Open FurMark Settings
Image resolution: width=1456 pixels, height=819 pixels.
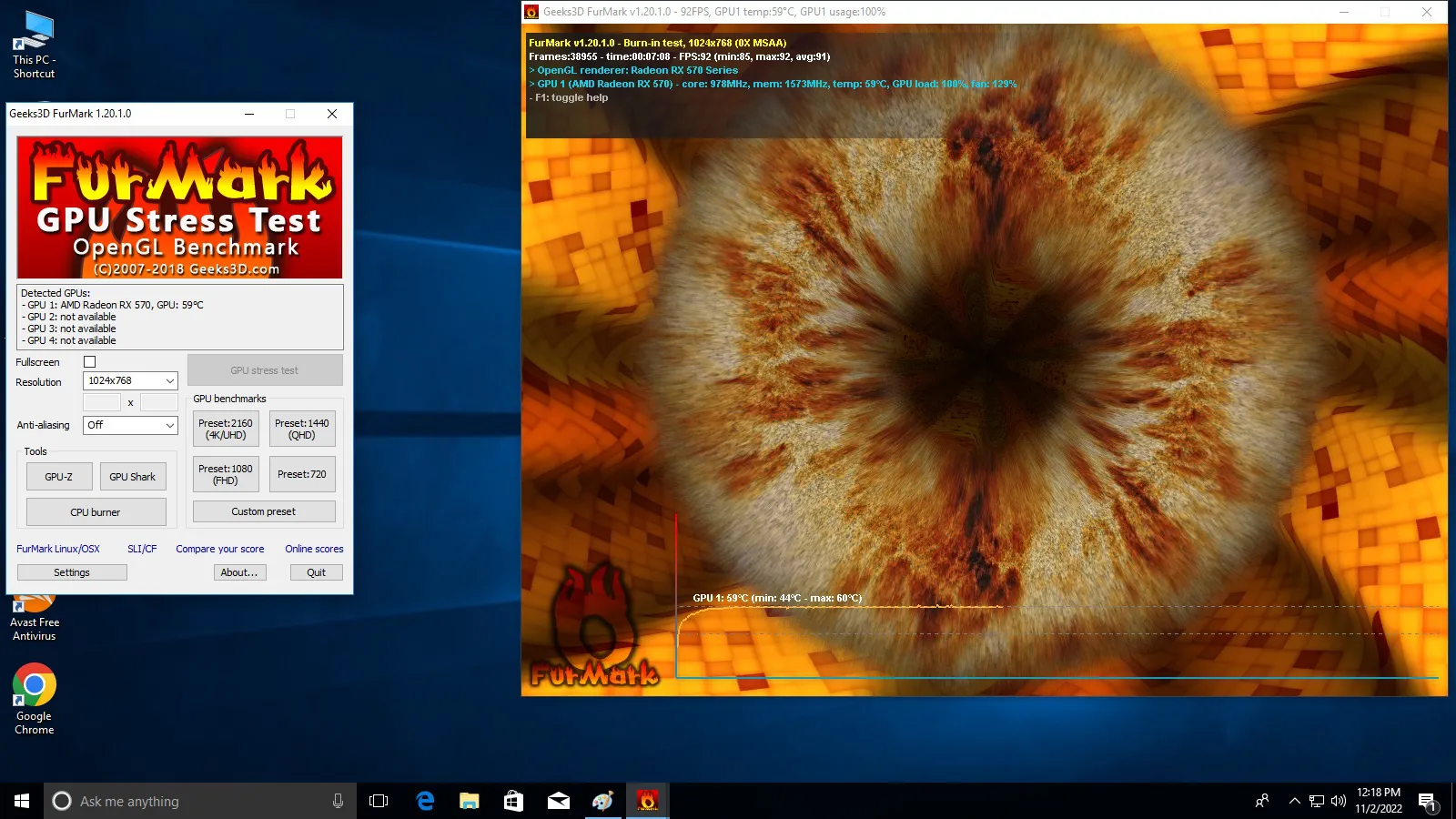(72, 572)
